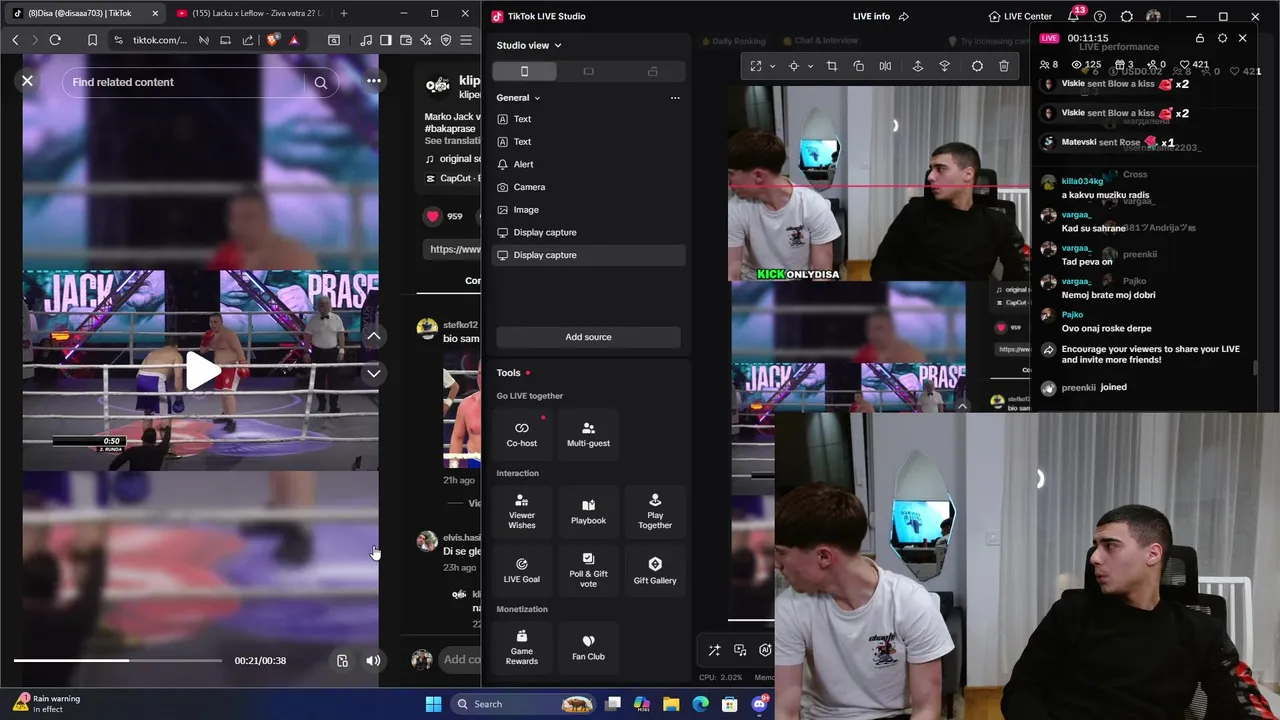The height and width of the screenshot is (720, 1280).
Task: Click the share arrow next to LIVE info
Action: 904,16
